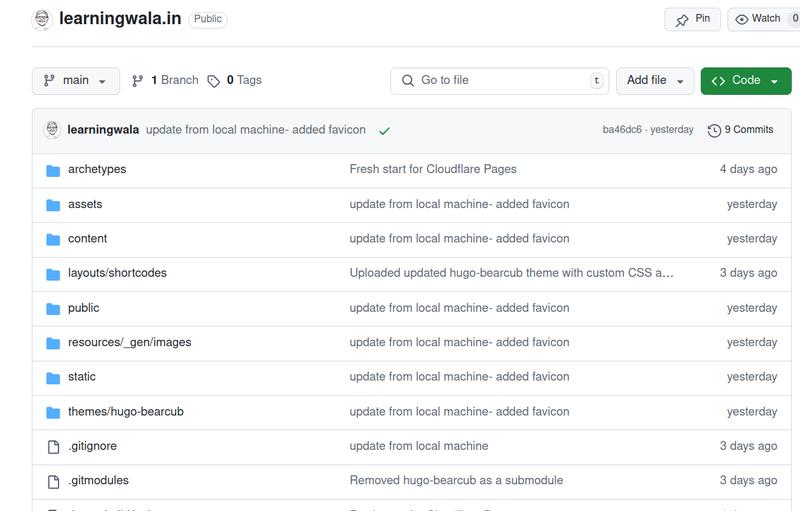Open the 1 Branch link
800x511 pixels.
165,81
